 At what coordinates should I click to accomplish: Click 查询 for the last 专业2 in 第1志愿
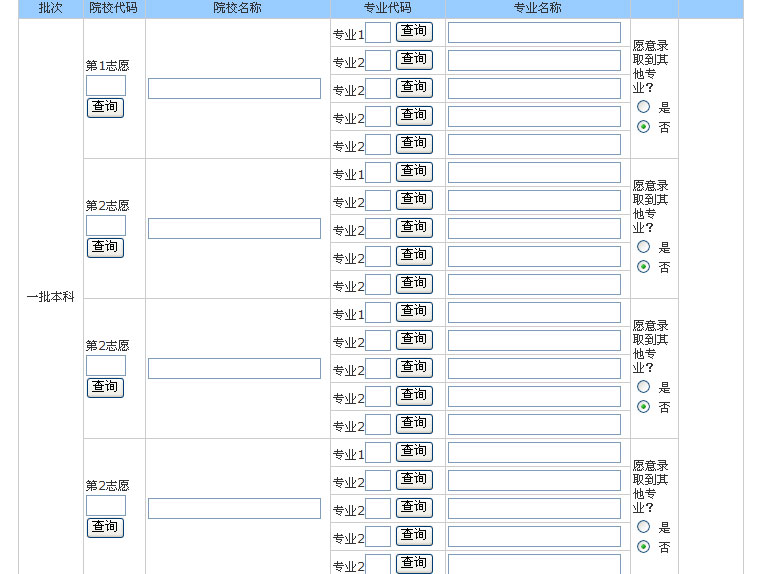(414, 144)
